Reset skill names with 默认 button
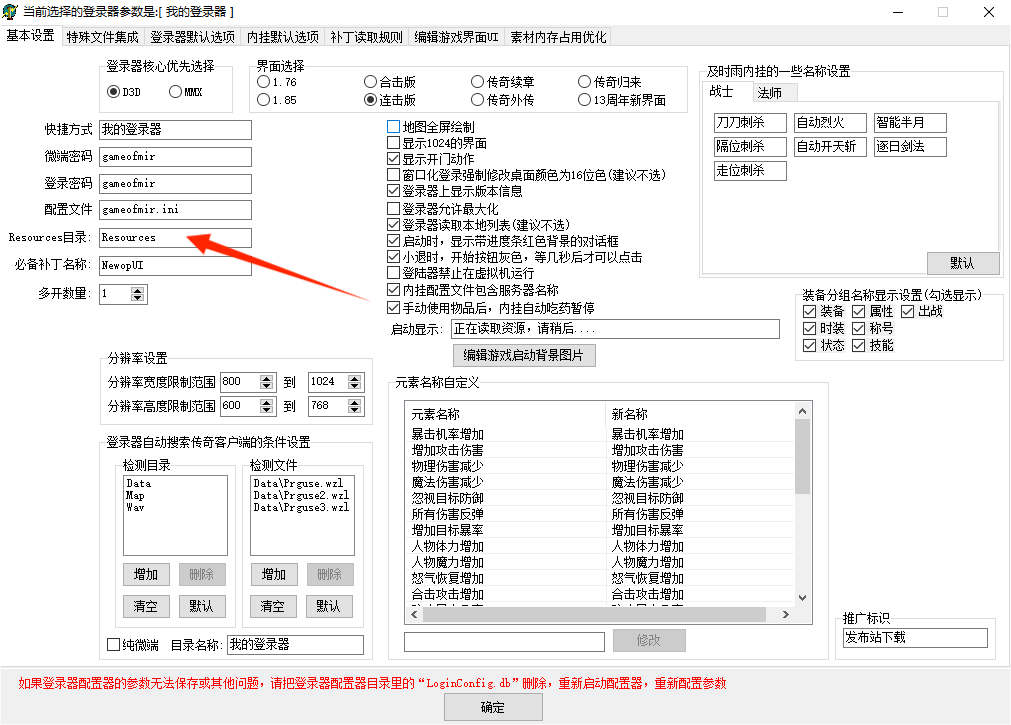Screen dimensions: 1011x725 click(x=962, y=263)
